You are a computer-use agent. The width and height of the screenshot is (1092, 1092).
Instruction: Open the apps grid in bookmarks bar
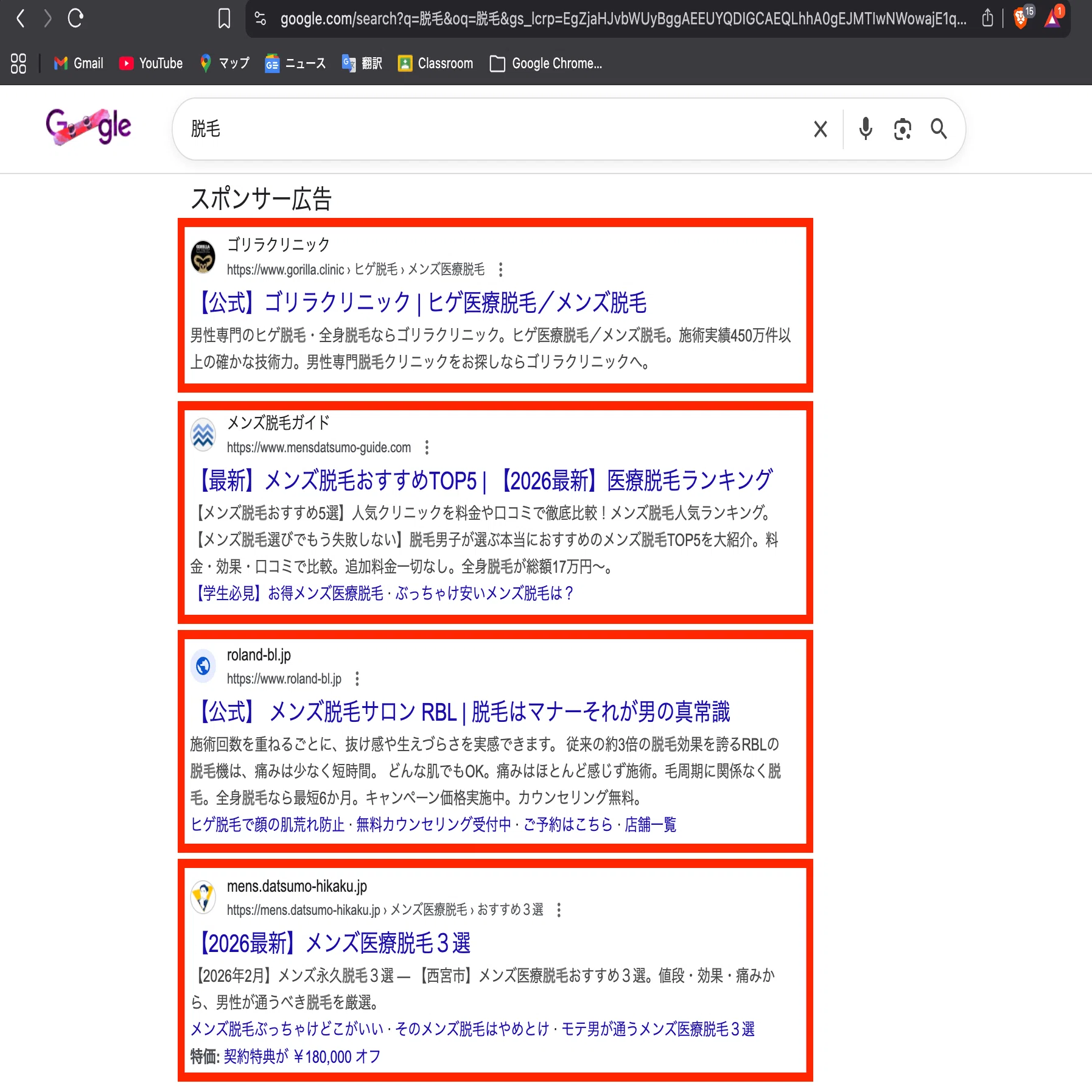19,63
